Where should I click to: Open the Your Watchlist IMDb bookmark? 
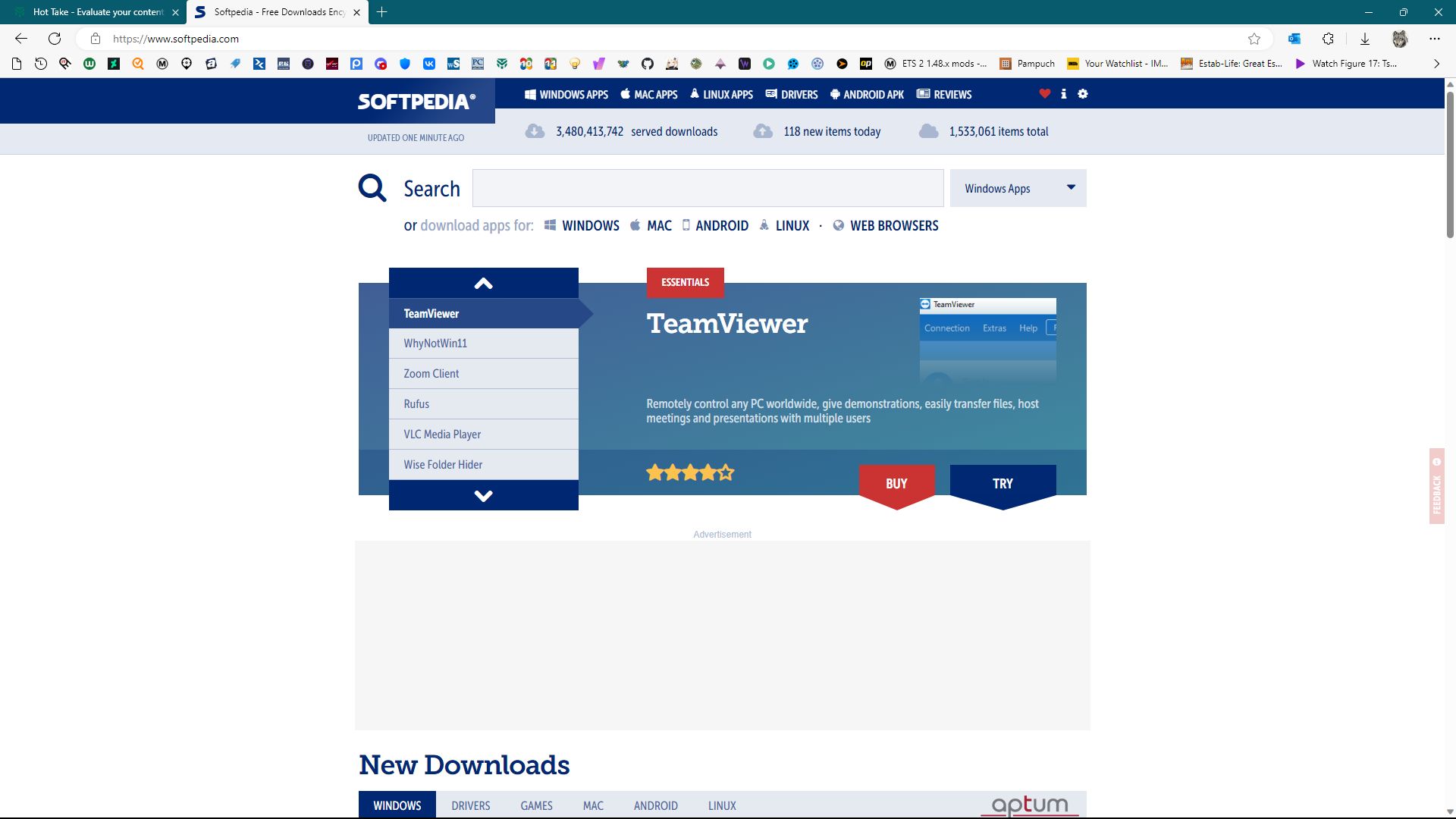click(1117, 64)
